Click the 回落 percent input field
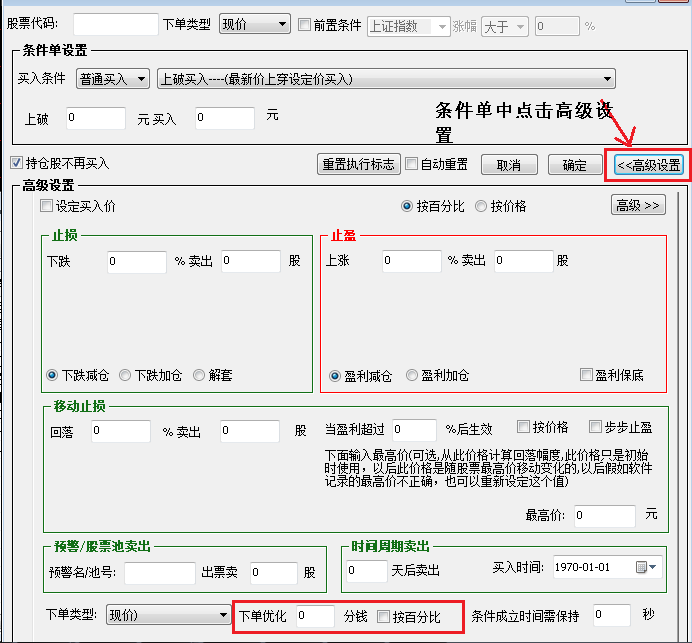The width and height of the screenshot is (692, 643). (x=121, y=431)
